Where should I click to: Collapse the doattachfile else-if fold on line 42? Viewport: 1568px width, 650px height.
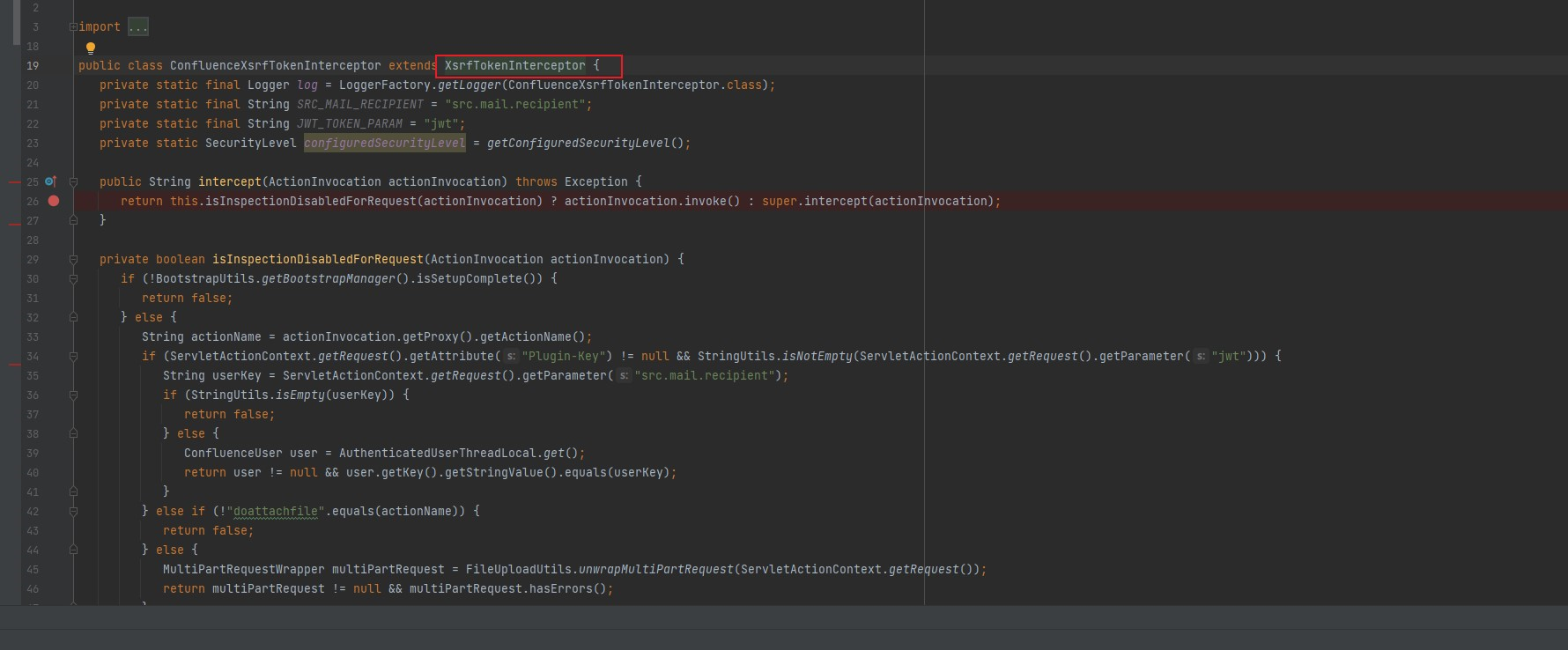click(73, 512)
